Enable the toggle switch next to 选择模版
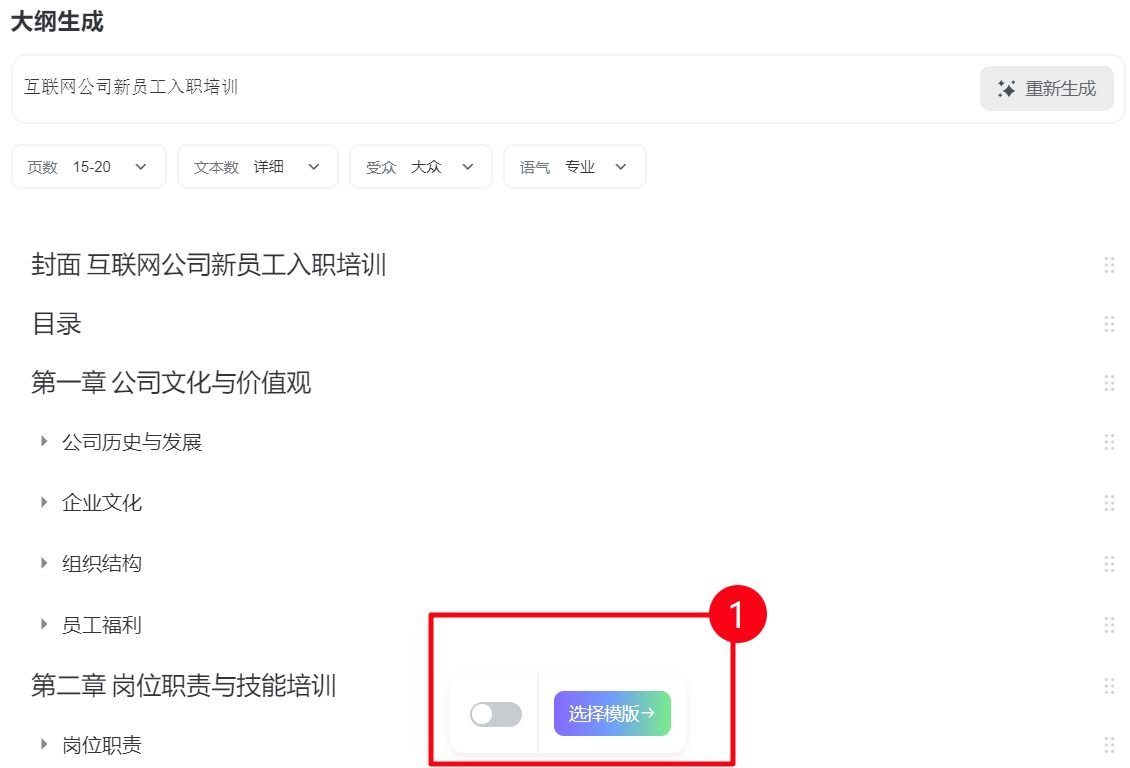 pos(496,714)
